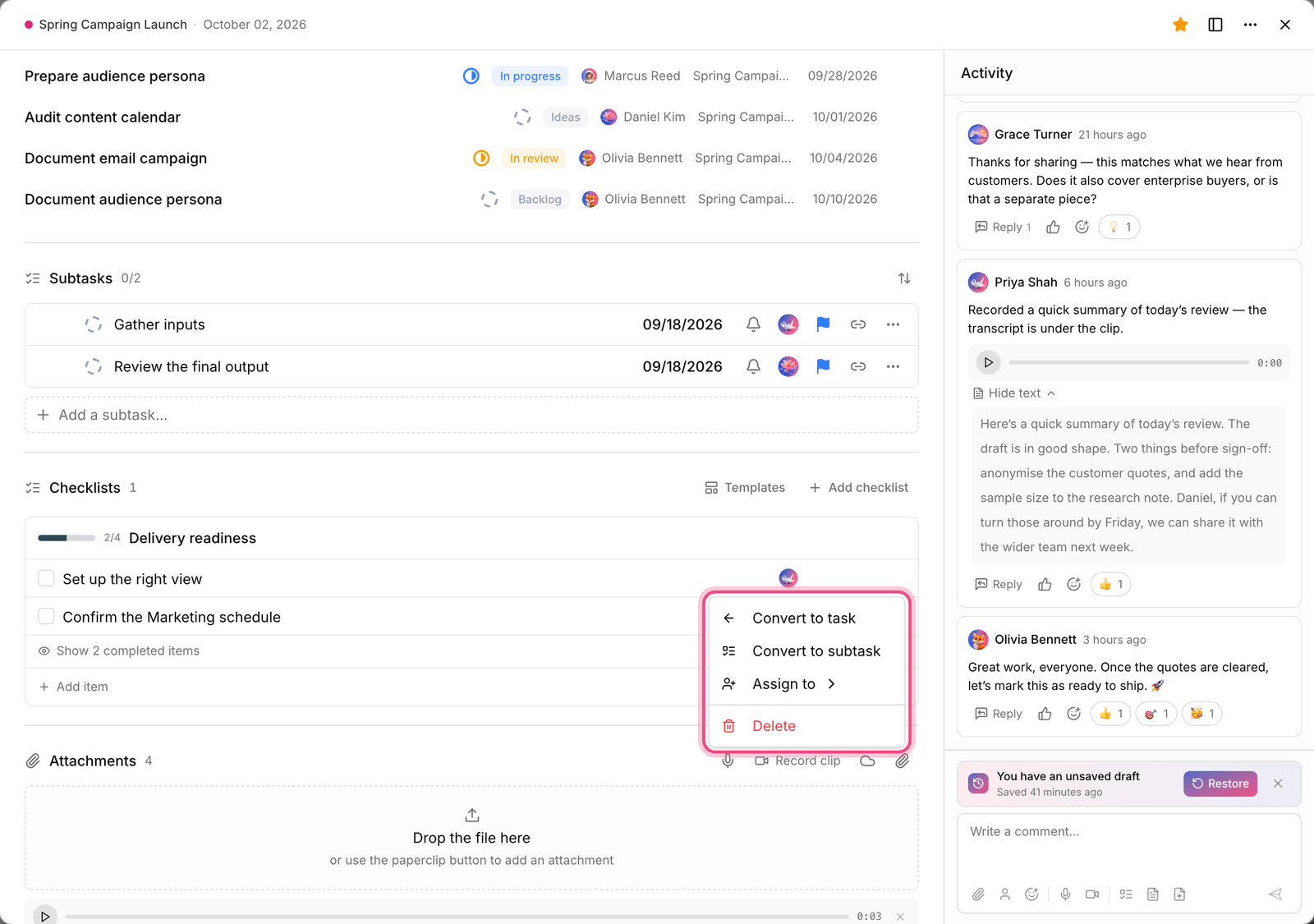Sort subtasks with the arrows icon
Viewport: 1314px width, 924px height.
pos(904,278)
